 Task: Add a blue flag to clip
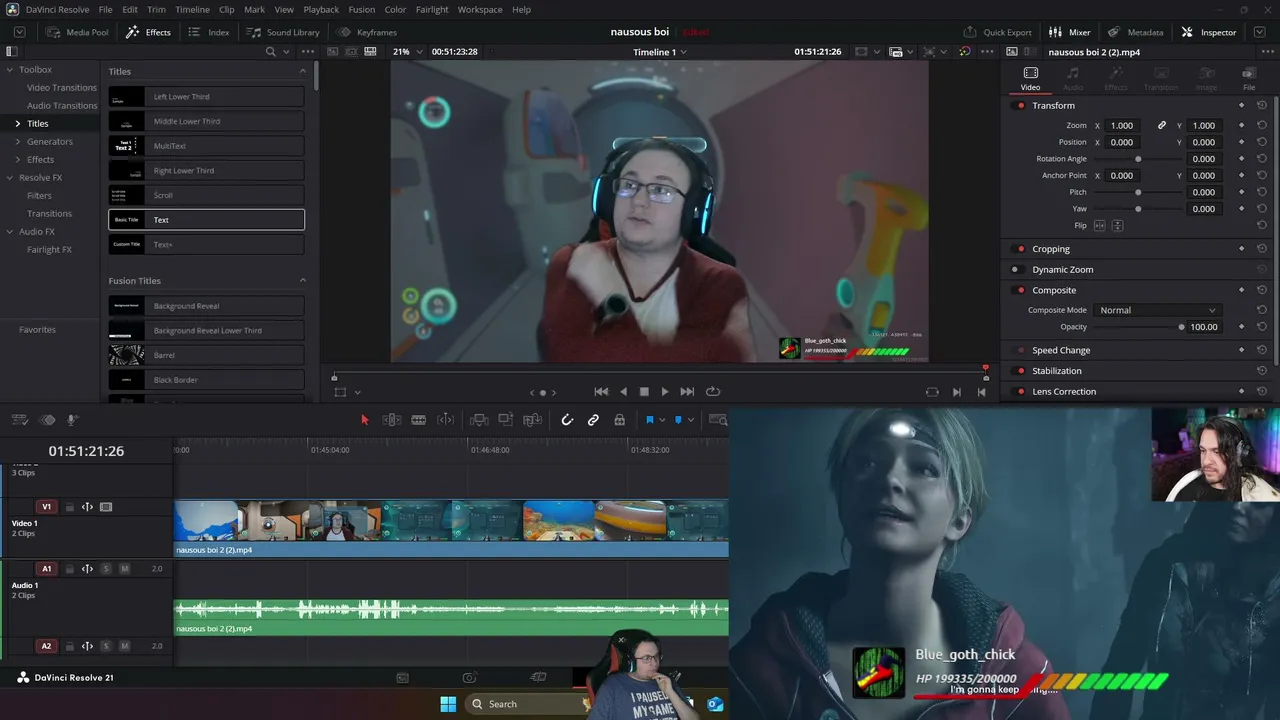click(649, 420)
